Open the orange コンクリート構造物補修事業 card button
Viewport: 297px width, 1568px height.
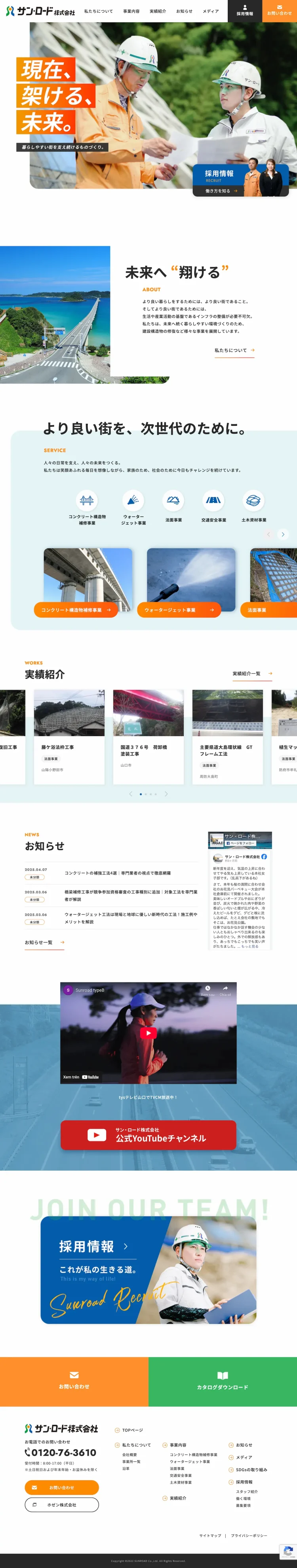(x=76, y=610)
